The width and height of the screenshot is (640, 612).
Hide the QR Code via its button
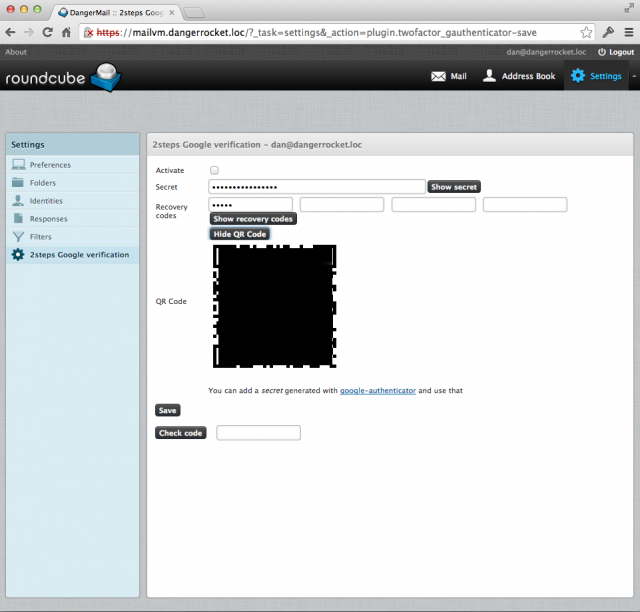(x=240, y=234)
